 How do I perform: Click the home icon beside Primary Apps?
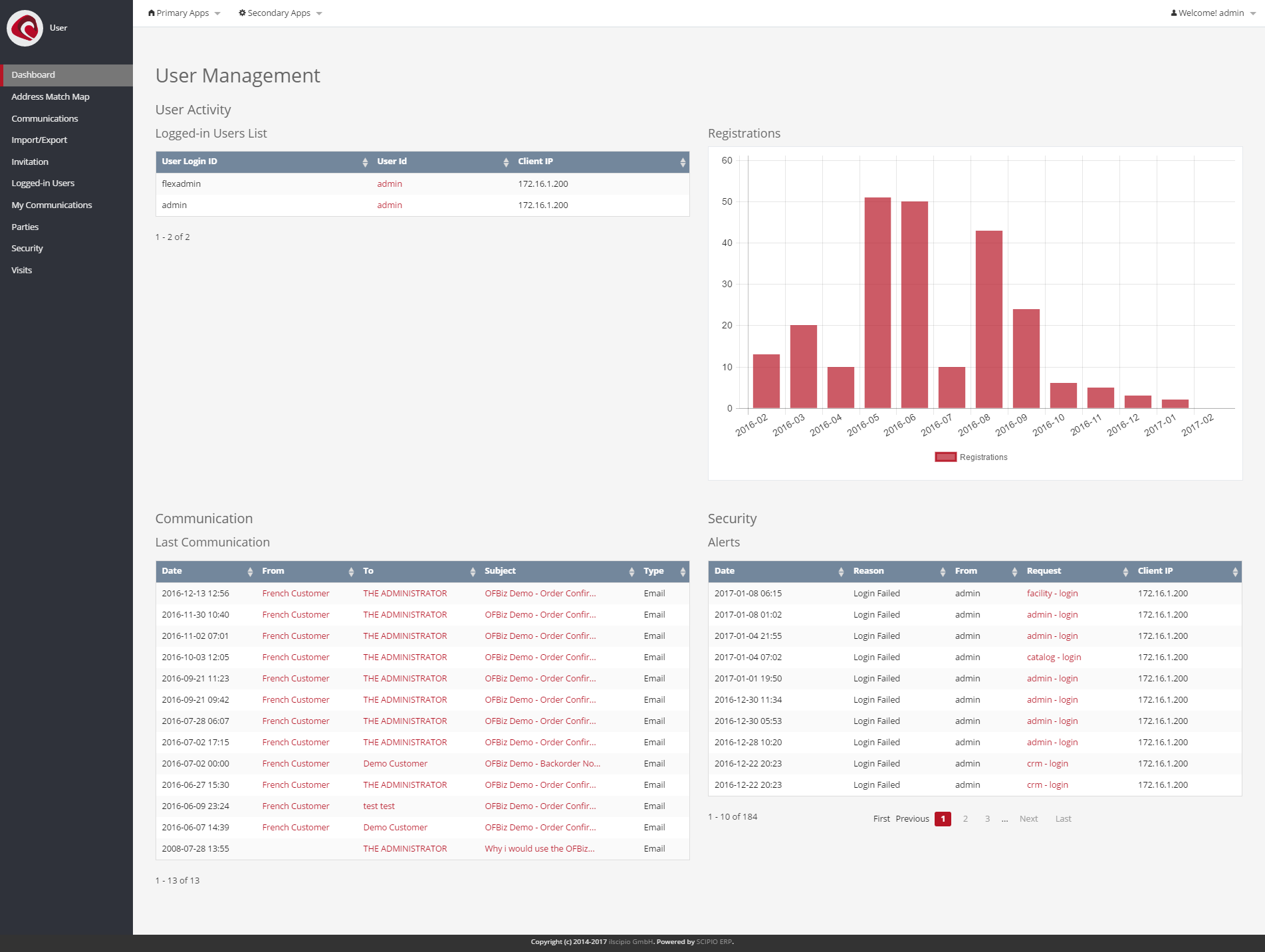tap(152, 12)
